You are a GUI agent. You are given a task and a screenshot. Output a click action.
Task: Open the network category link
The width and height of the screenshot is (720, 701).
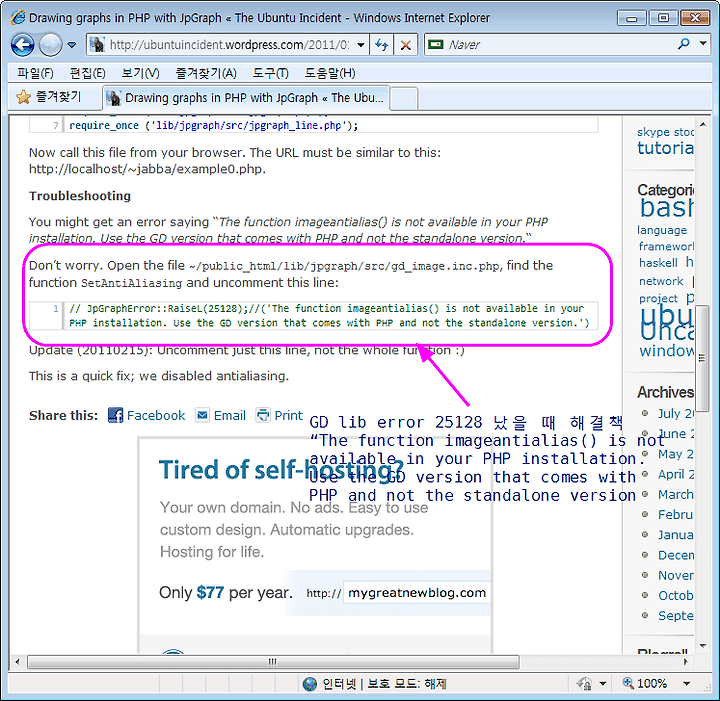[661, 281]
